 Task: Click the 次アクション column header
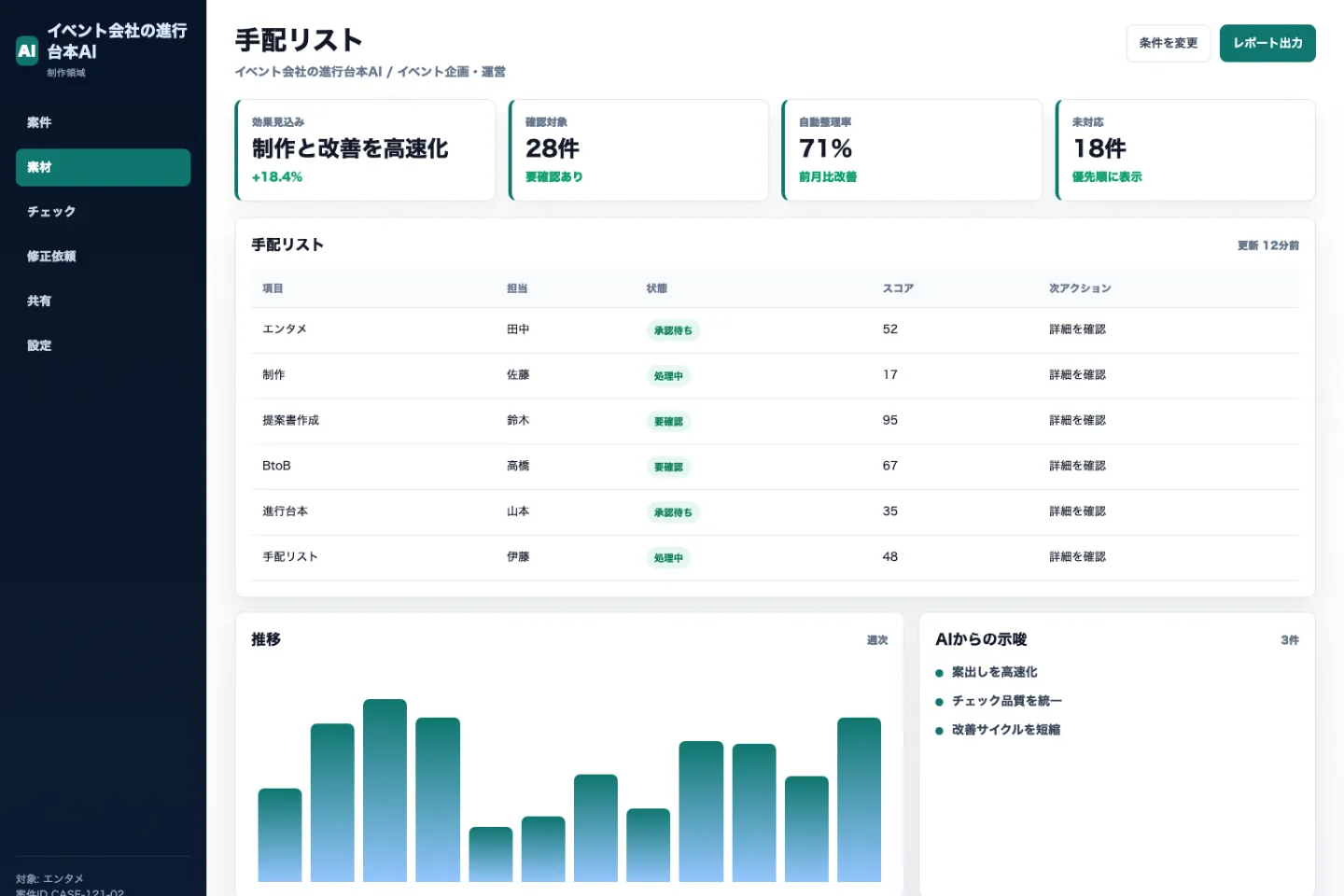pyautogui.click(x=1080, y=288)
